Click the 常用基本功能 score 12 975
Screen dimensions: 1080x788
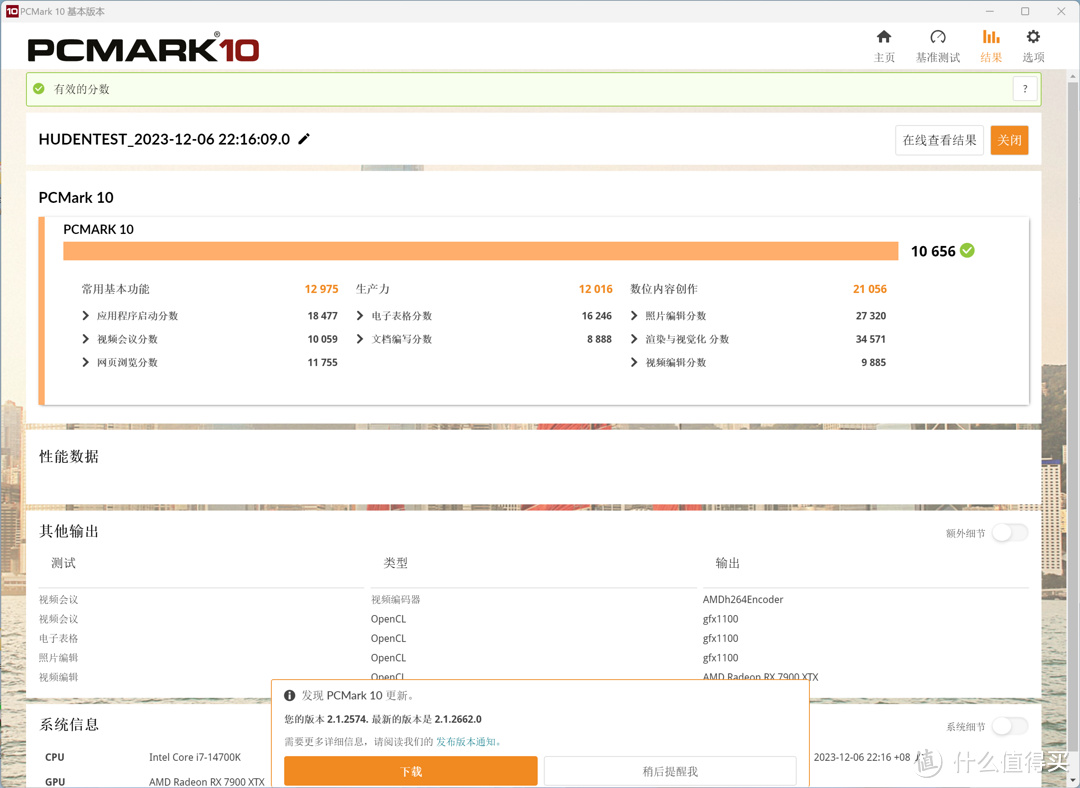pyautogui.click(x=322, y=289)
